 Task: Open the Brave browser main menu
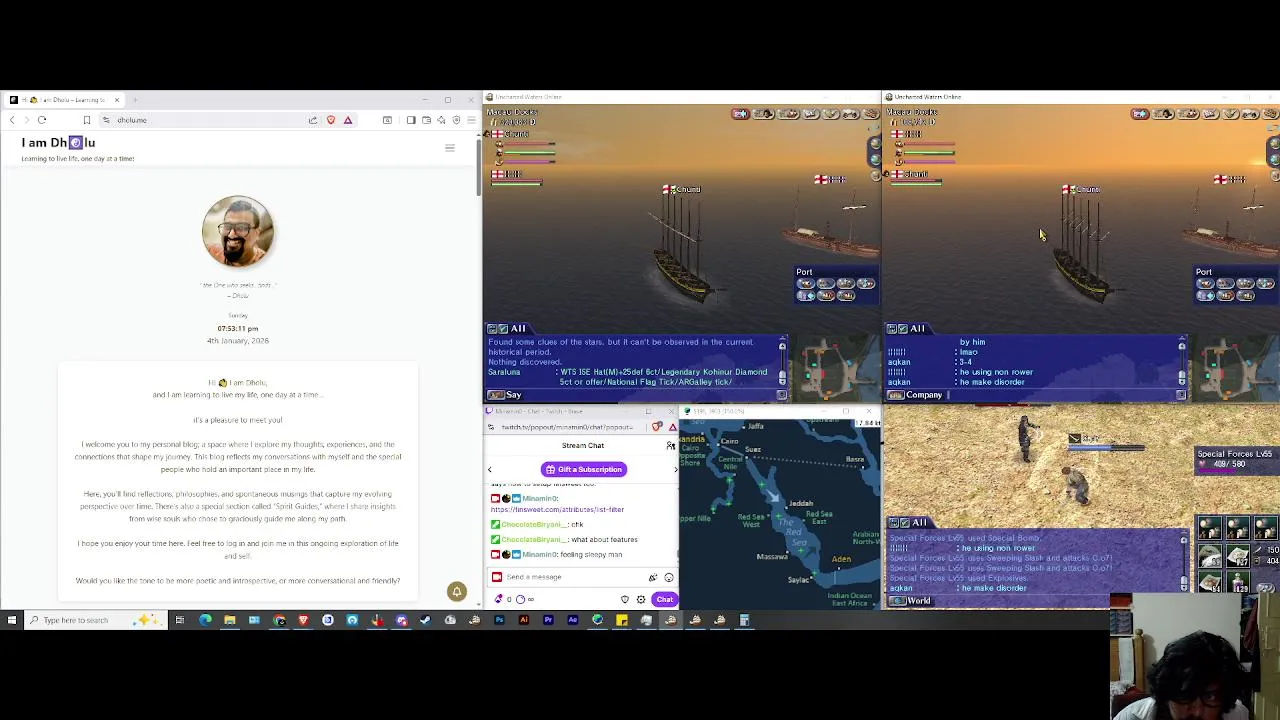click(x=471, y=120)
